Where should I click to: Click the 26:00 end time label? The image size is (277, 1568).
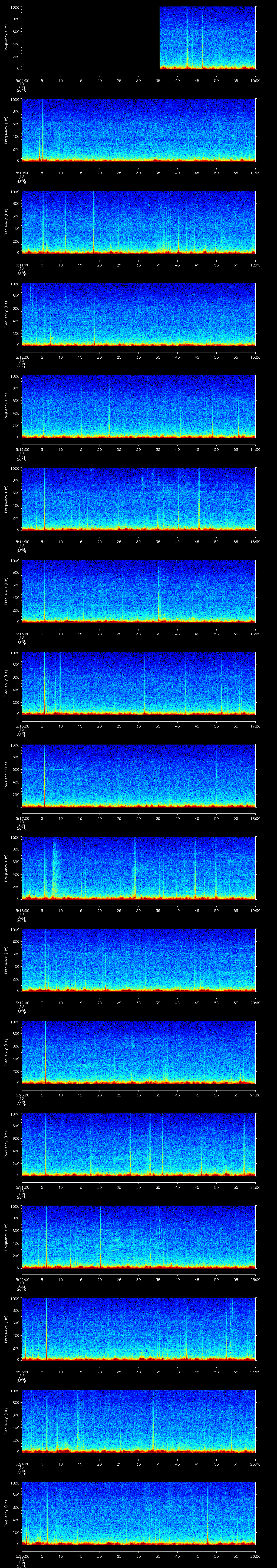click(256, 1556)
